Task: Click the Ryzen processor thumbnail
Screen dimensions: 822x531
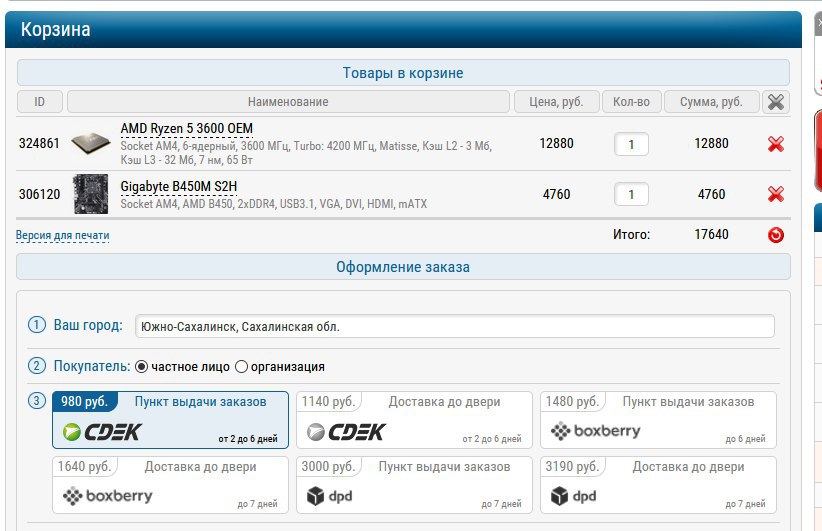Action: click(91, 144)
